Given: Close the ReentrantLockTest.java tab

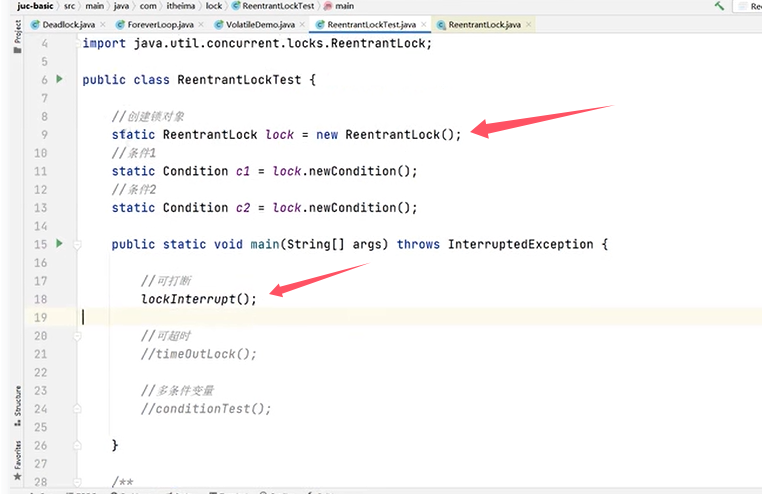Looking at the screenshot, I should point(424,24).
